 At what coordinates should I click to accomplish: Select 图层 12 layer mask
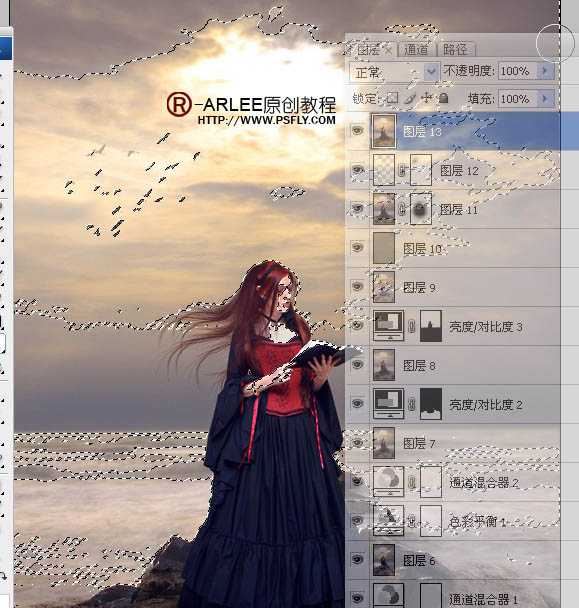click(x=421, y=170)
